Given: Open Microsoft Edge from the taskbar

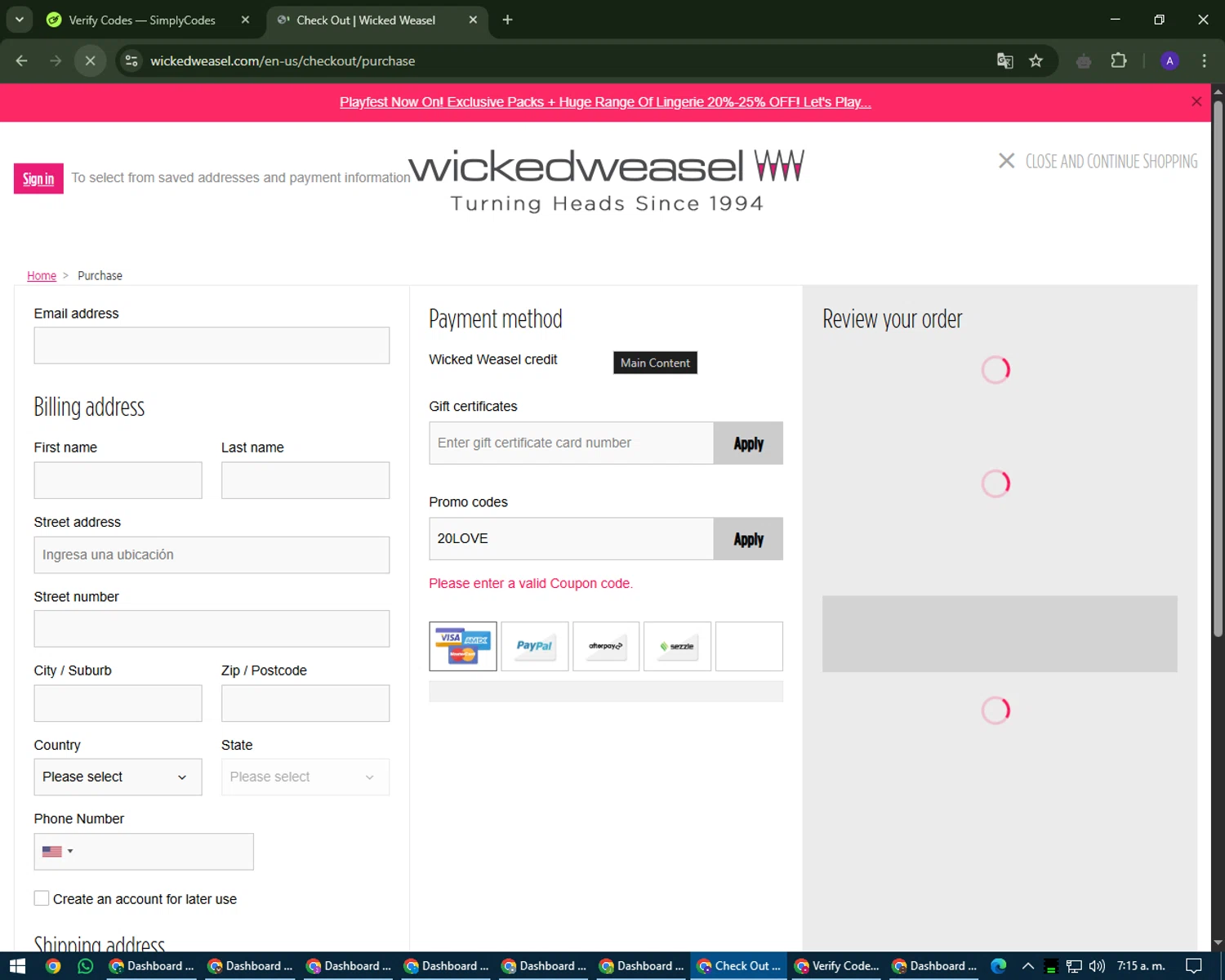Looking at the screenshot, I should (998, 966).
